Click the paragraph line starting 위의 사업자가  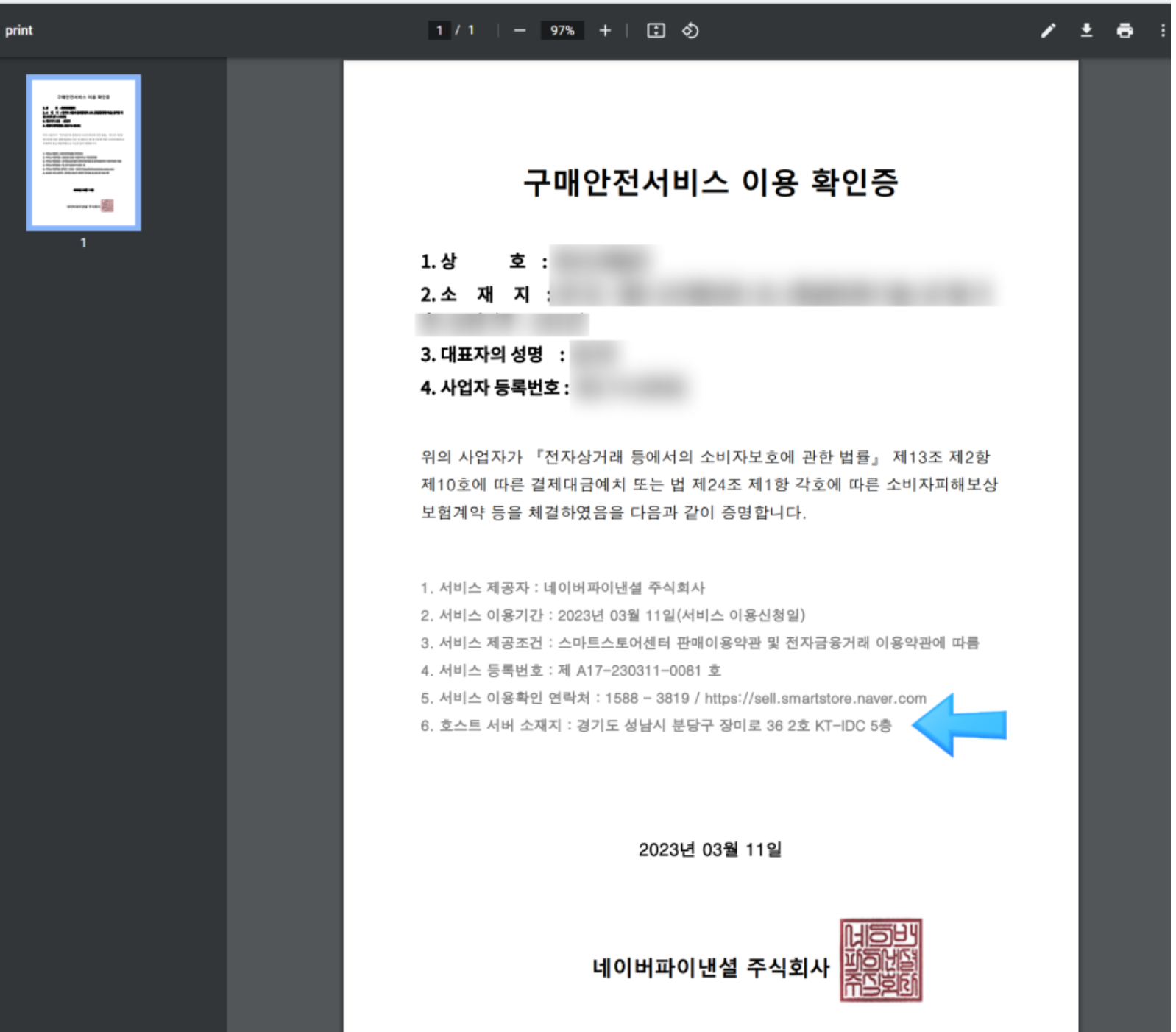tap(706, 457)
